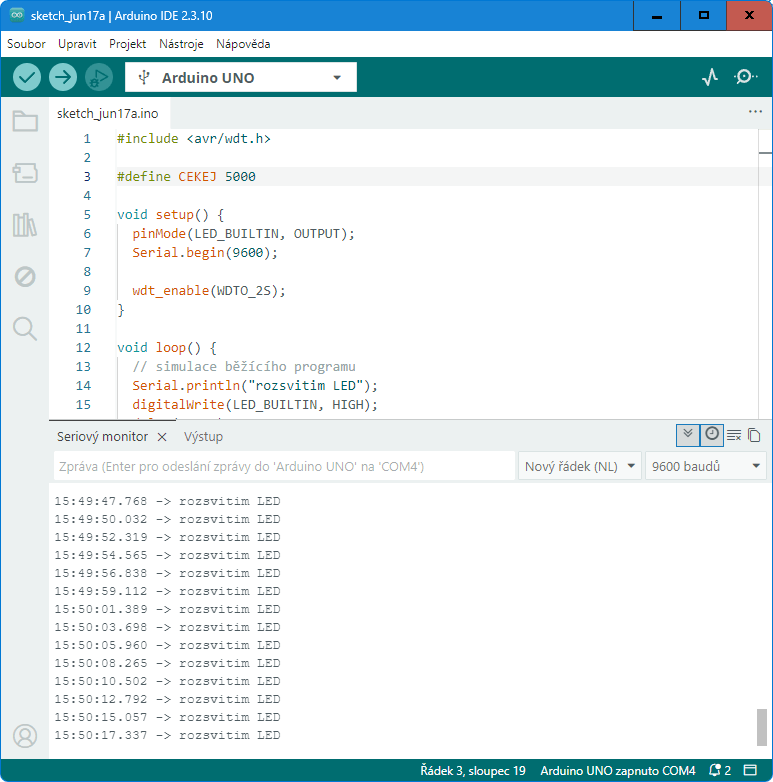Open the 9600 baudů baud rate dropdown
This screenshot has height=782, width=773.
coord(705,466)
